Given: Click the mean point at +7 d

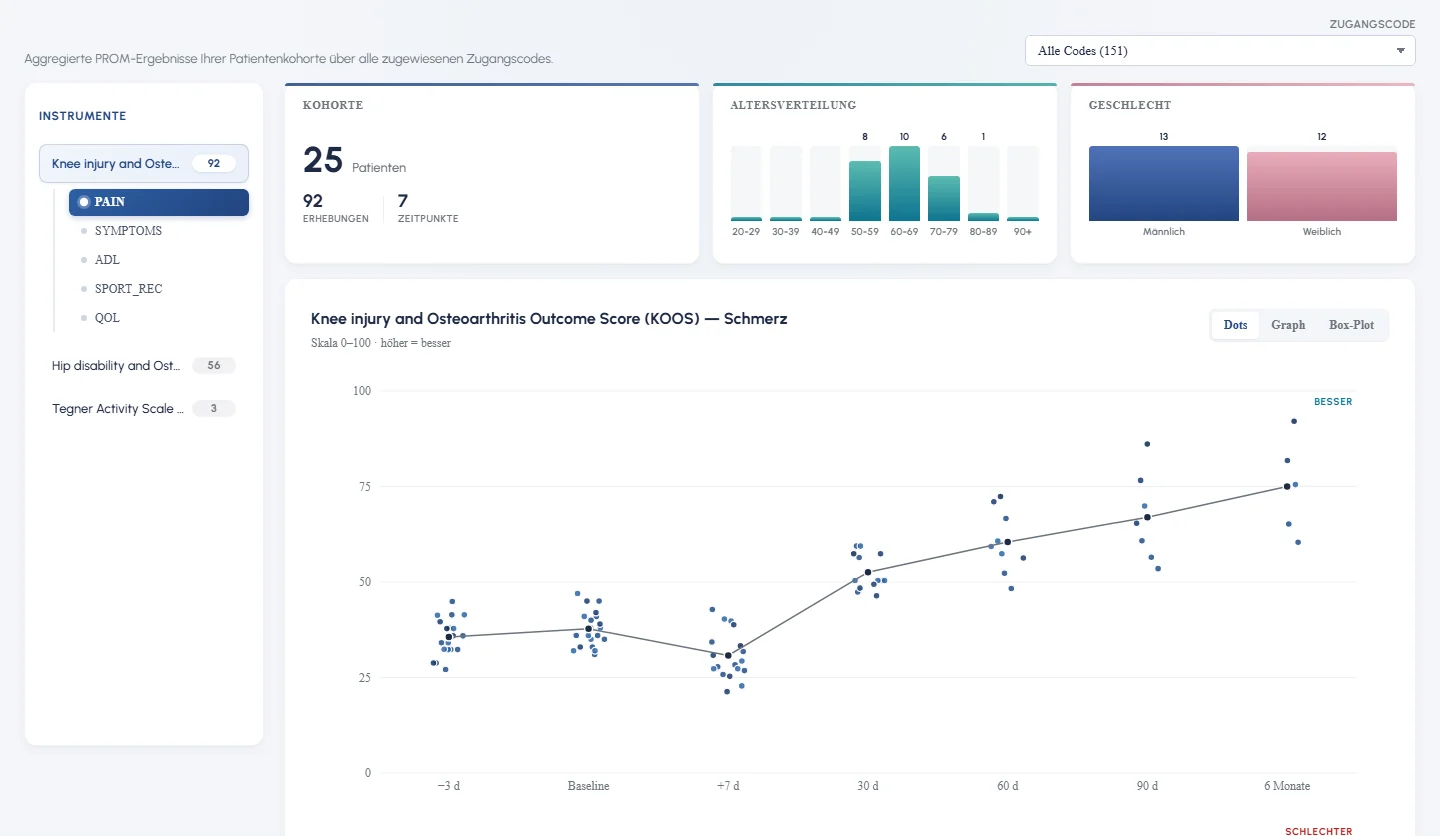Looking at the screenshot, I should [728, 656].
